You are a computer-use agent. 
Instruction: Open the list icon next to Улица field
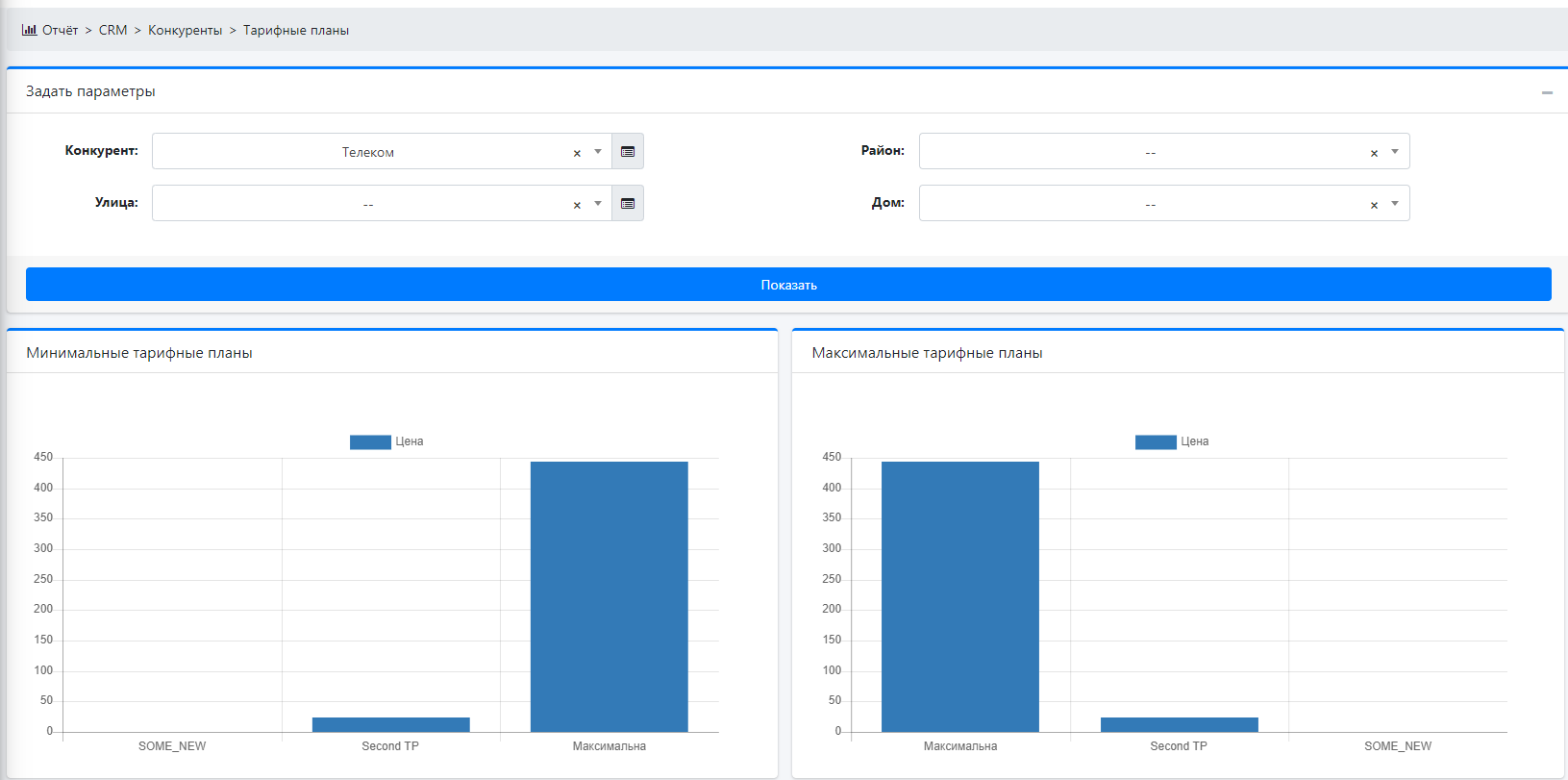click(x=628, y=204)
